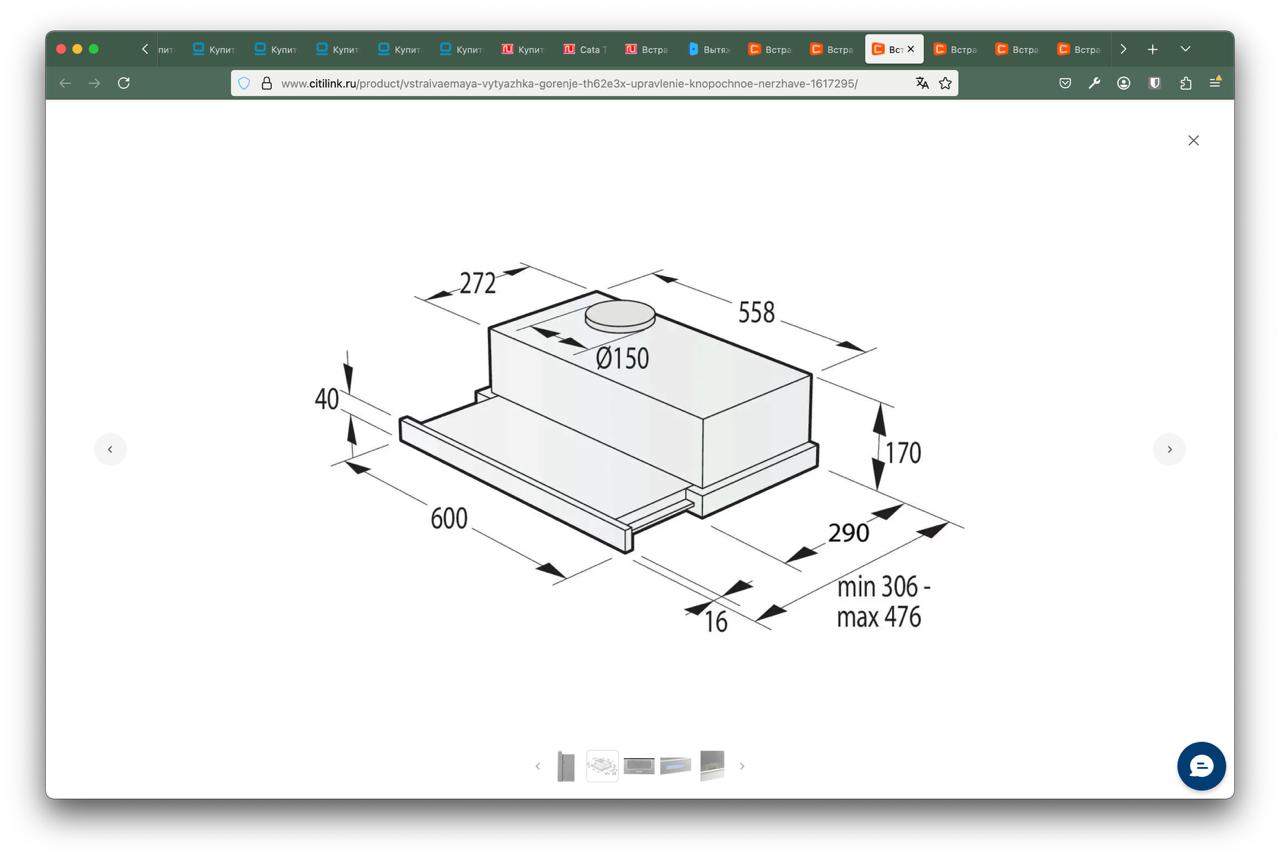Switch to the Вытяжка tab with blue icon
This screenshot has height=859, width=1280.
coord(709,49)
